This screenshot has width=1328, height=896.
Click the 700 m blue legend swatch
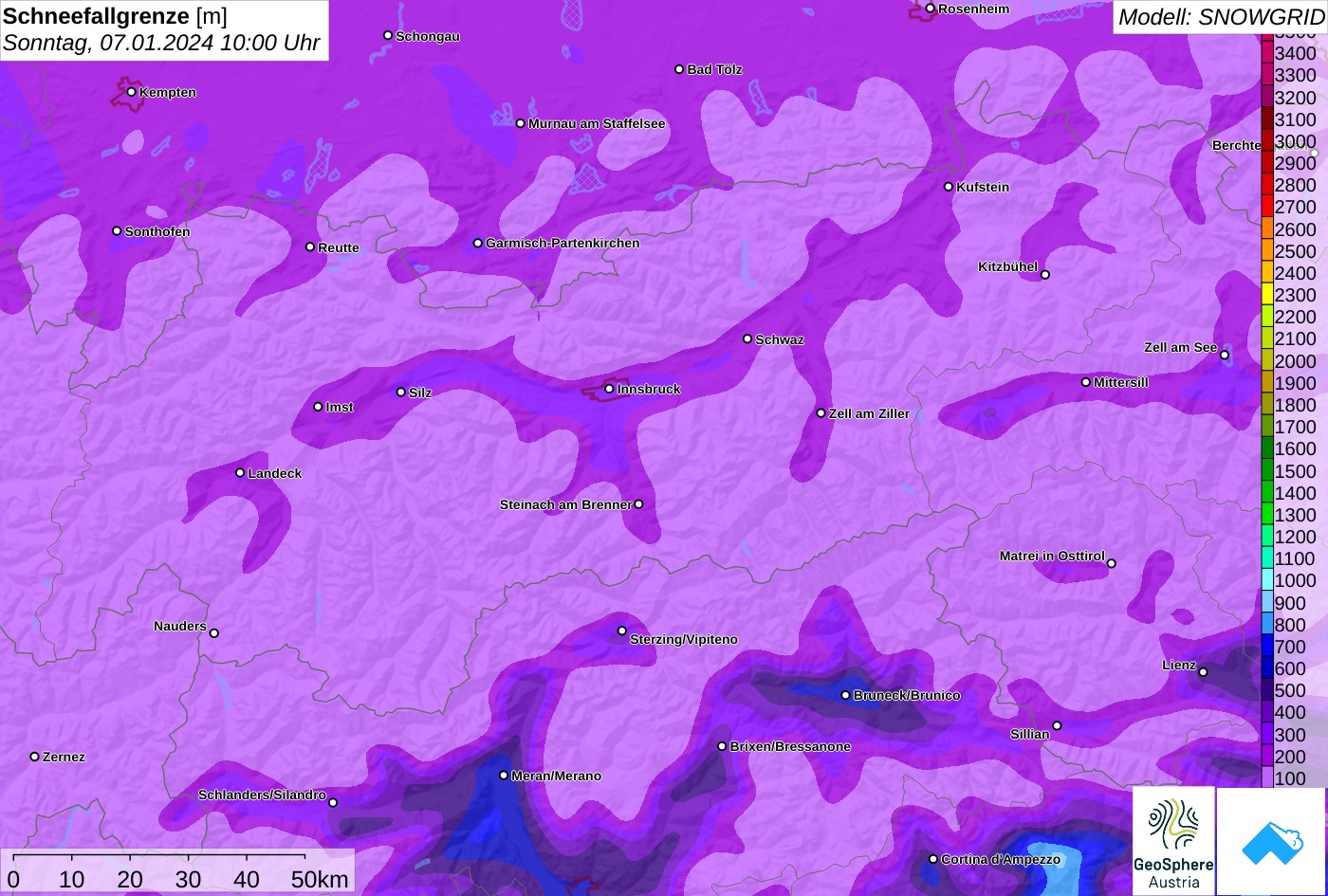[x=1267, y=646]
